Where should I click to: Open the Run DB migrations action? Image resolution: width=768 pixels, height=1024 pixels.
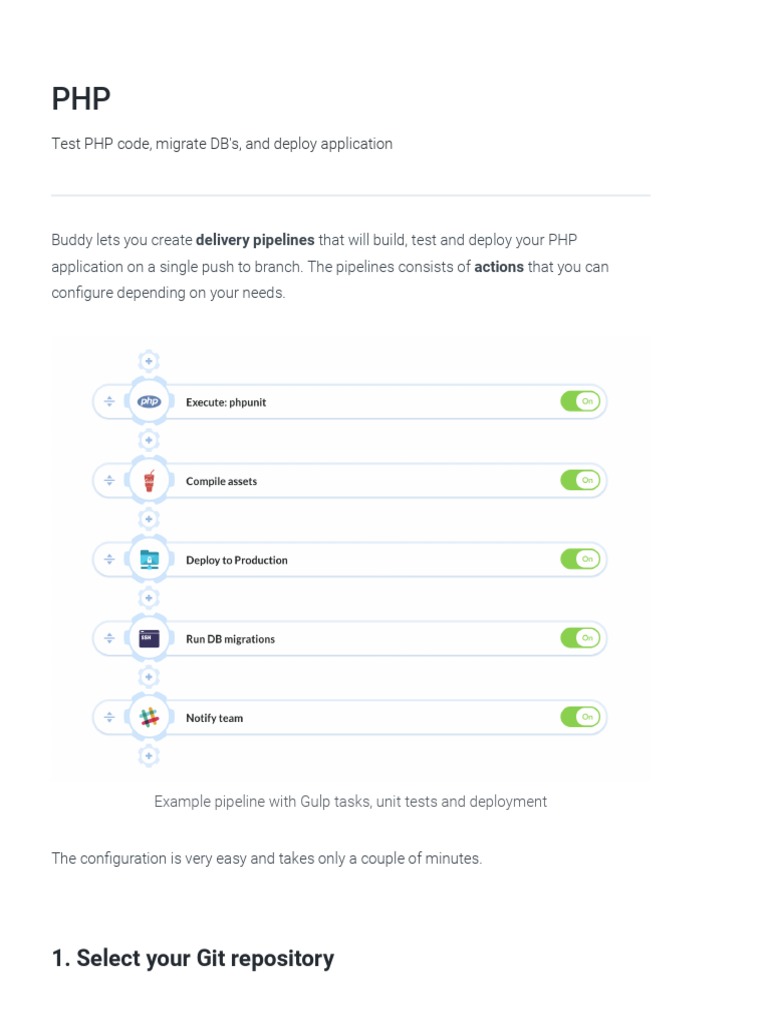click(230, 639)
